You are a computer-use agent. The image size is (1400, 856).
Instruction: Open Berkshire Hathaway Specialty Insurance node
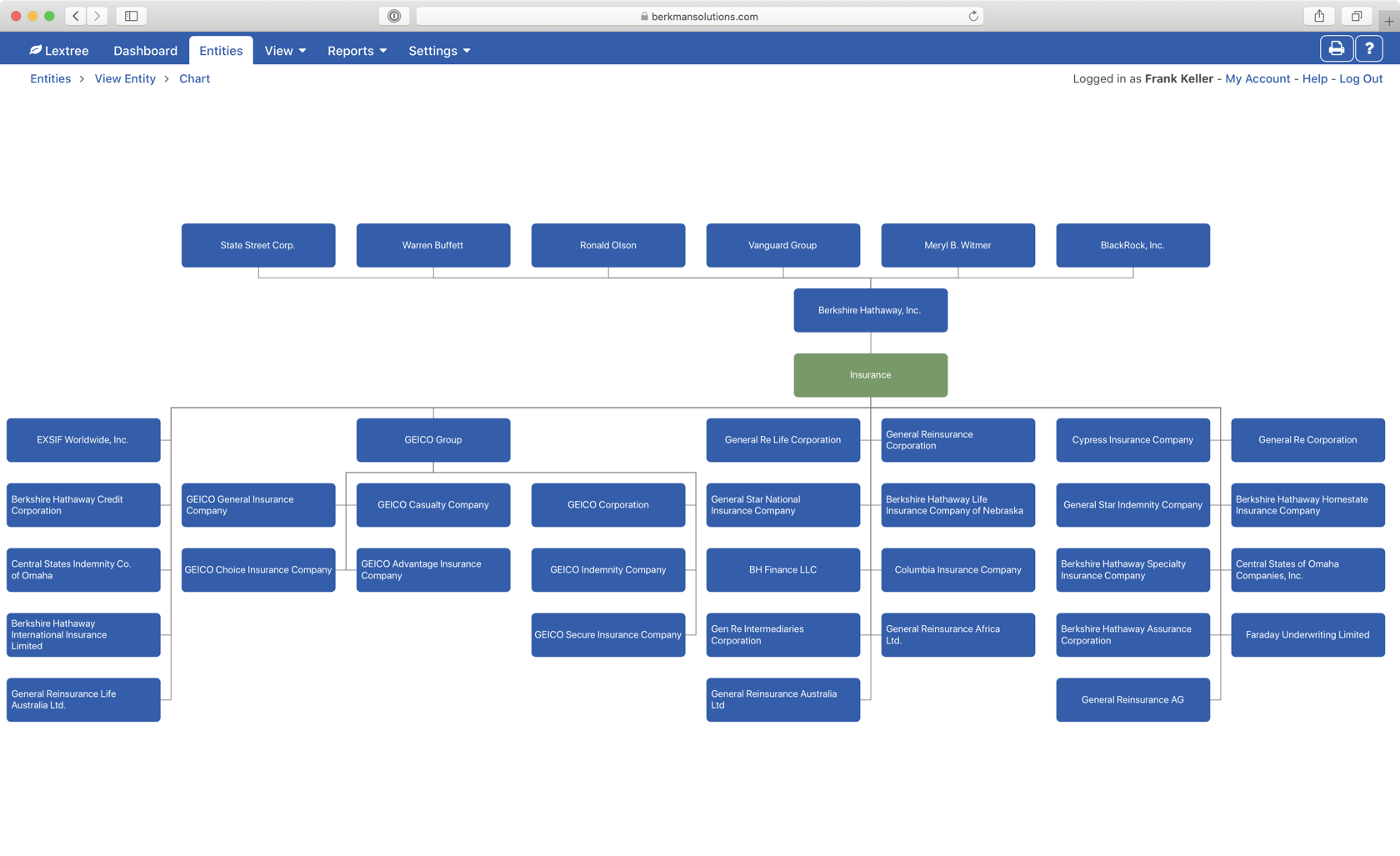1133,570
